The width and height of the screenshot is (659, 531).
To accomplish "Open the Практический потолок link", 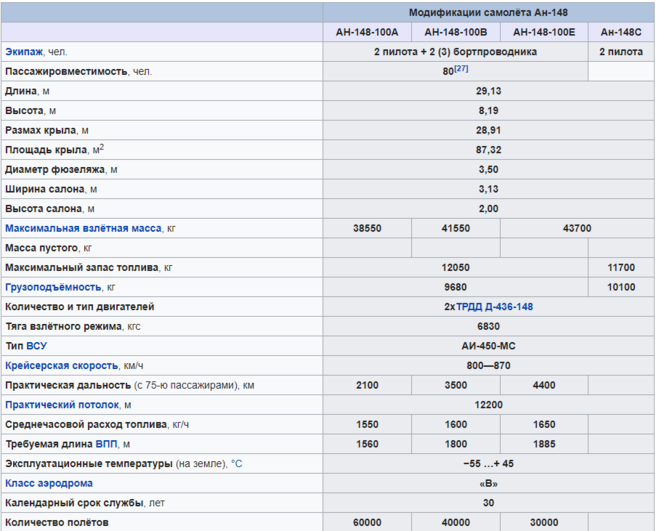I will pyautogui.click(x=62, y=405).
